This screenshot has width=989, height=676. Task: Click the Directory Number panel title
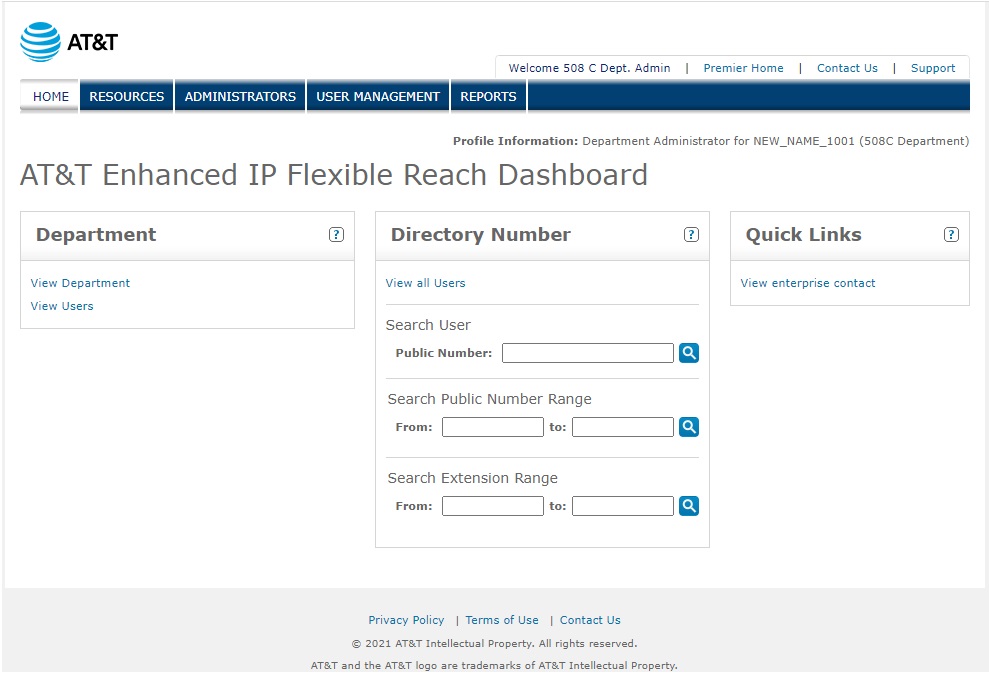[481, 235]
